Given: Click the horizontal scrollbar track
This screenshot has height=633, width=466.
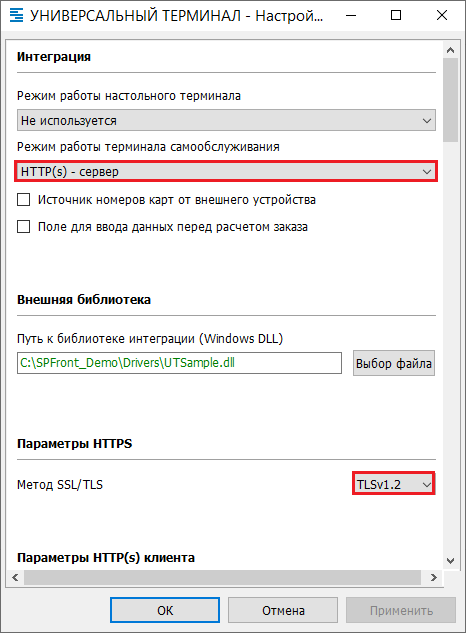Looking at the screenshot, I should tap(223, 577).
